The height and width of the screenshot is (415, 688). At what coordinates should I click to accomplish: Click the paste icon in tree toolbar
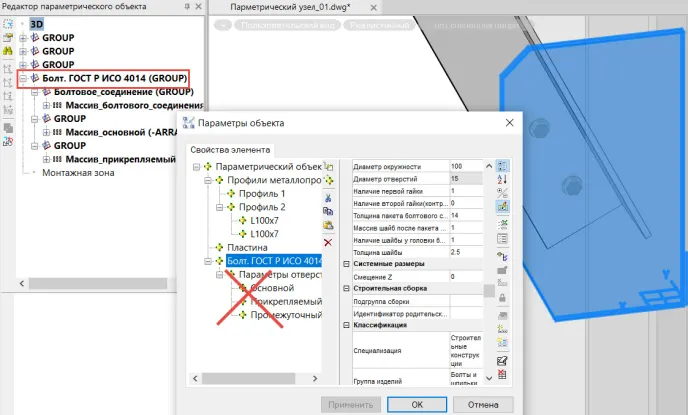click(328, 227)
